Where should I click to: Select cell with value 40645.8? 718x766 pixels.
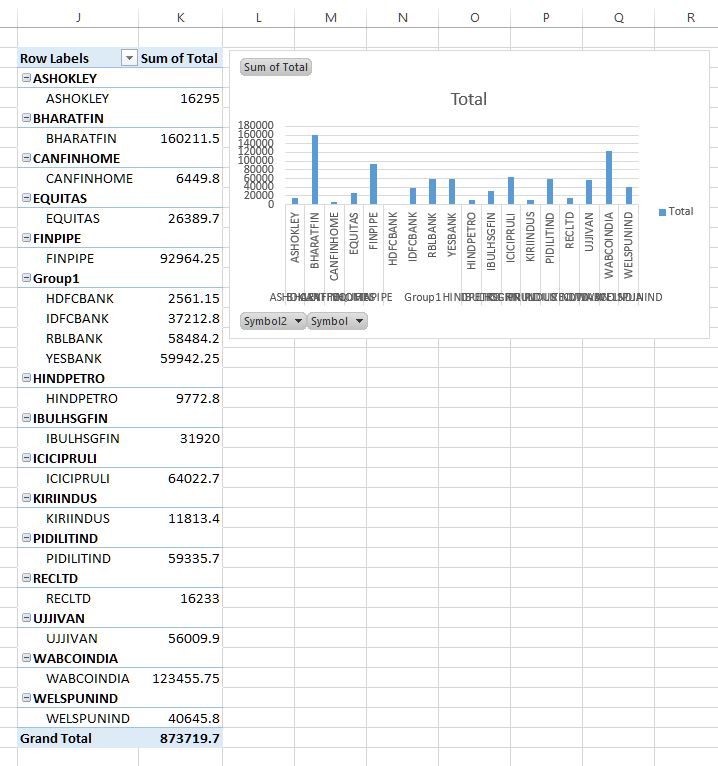click(180, 719)
